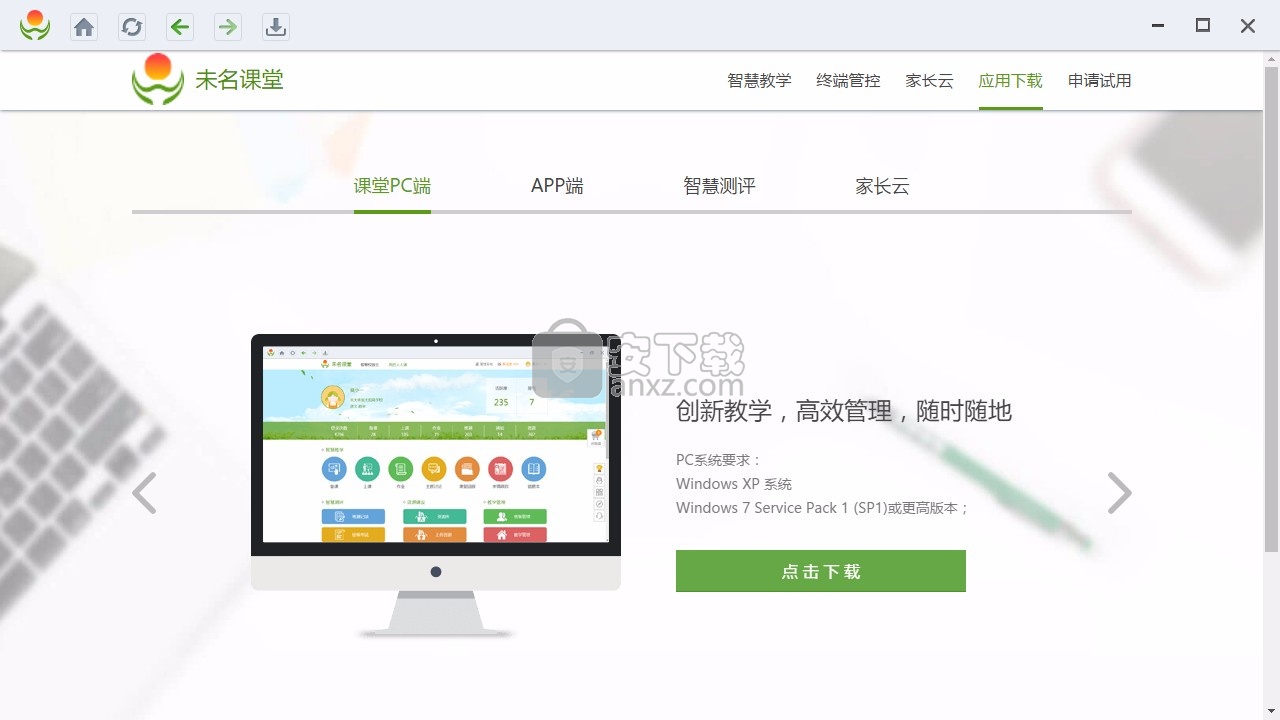Switch to 课堂PC端 tab
1280x720 pixels.
(x=392, y=186)
